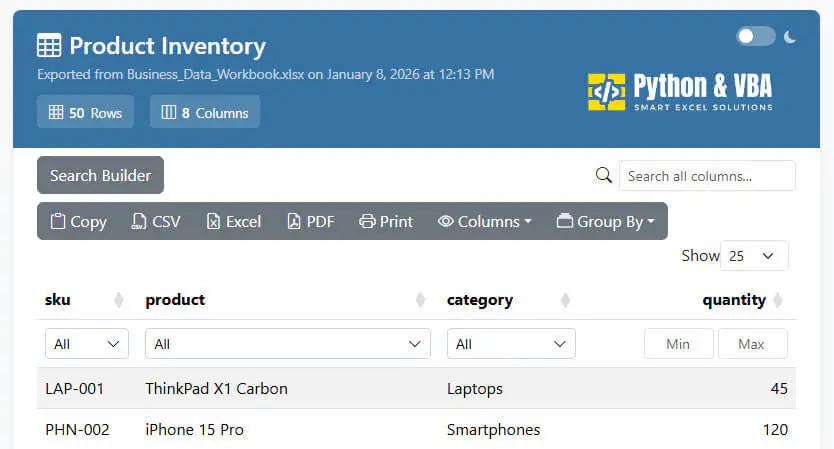Screen dimensions: 834x449
Task: Open the Search Builder
Action: (x=100, y=176)
